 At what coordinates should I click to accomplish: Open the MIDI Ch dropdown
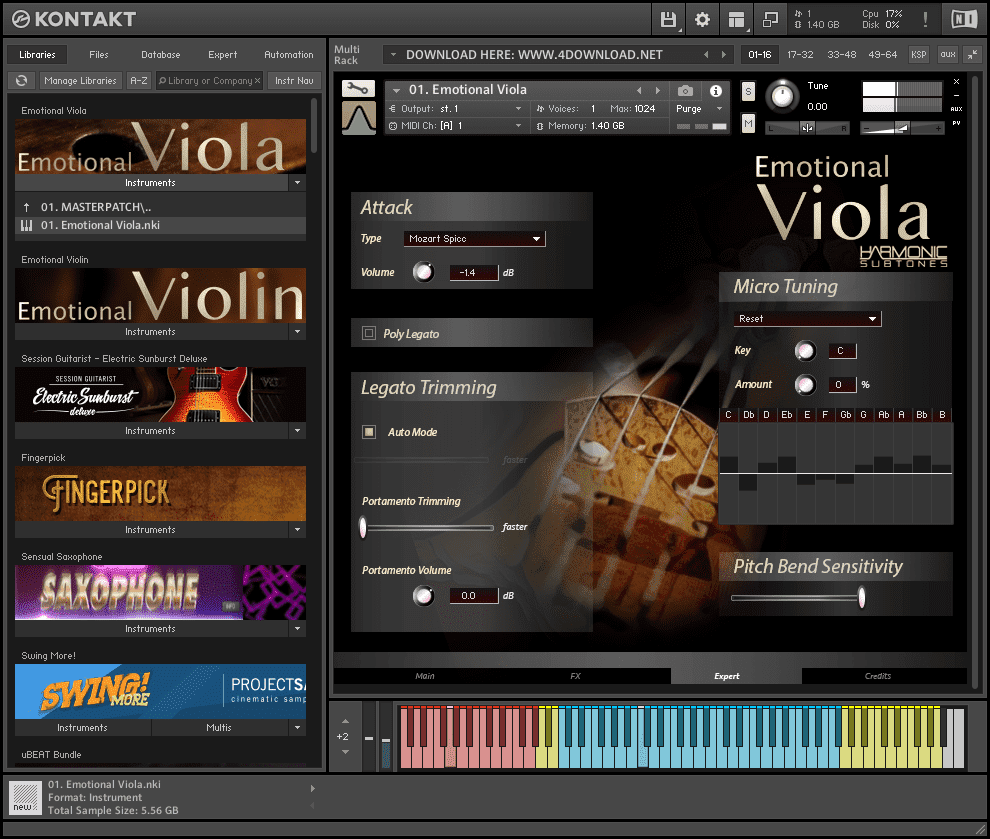tap(456, 126)
